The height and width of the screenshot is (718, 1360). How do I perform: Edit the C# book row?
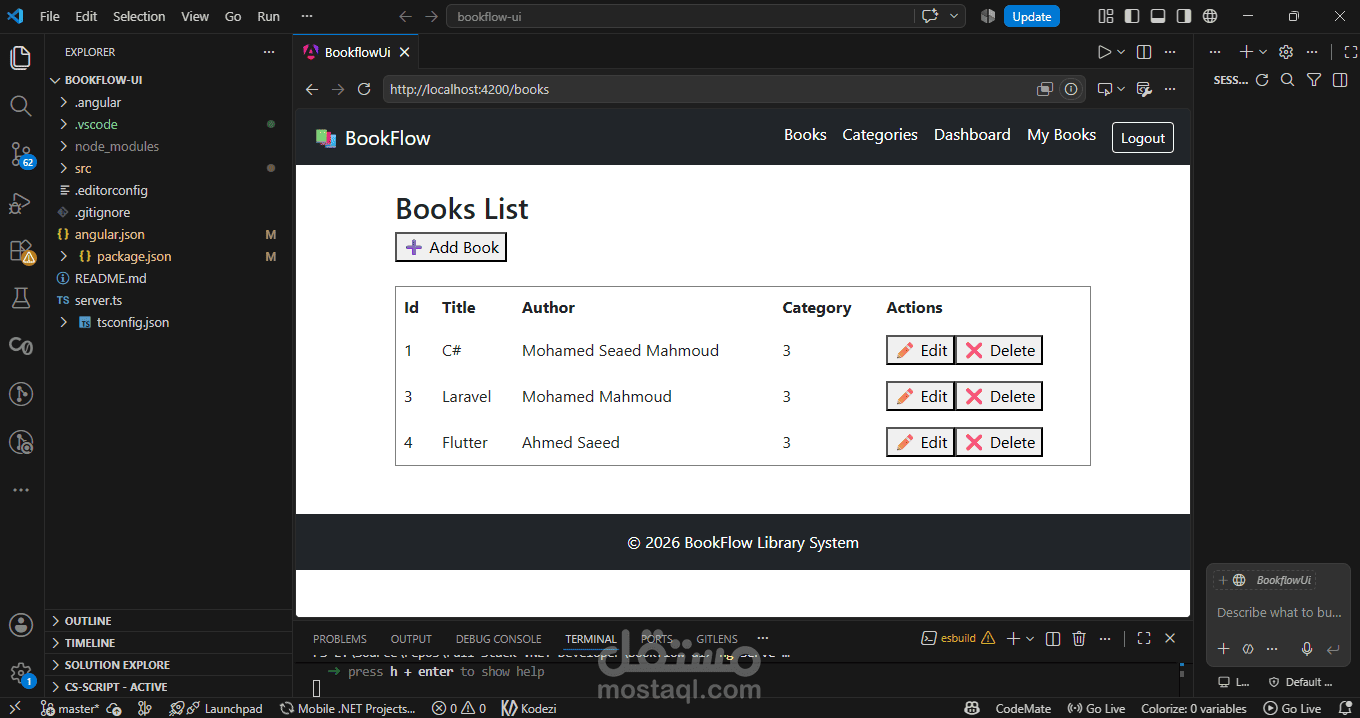pos(921,350)
